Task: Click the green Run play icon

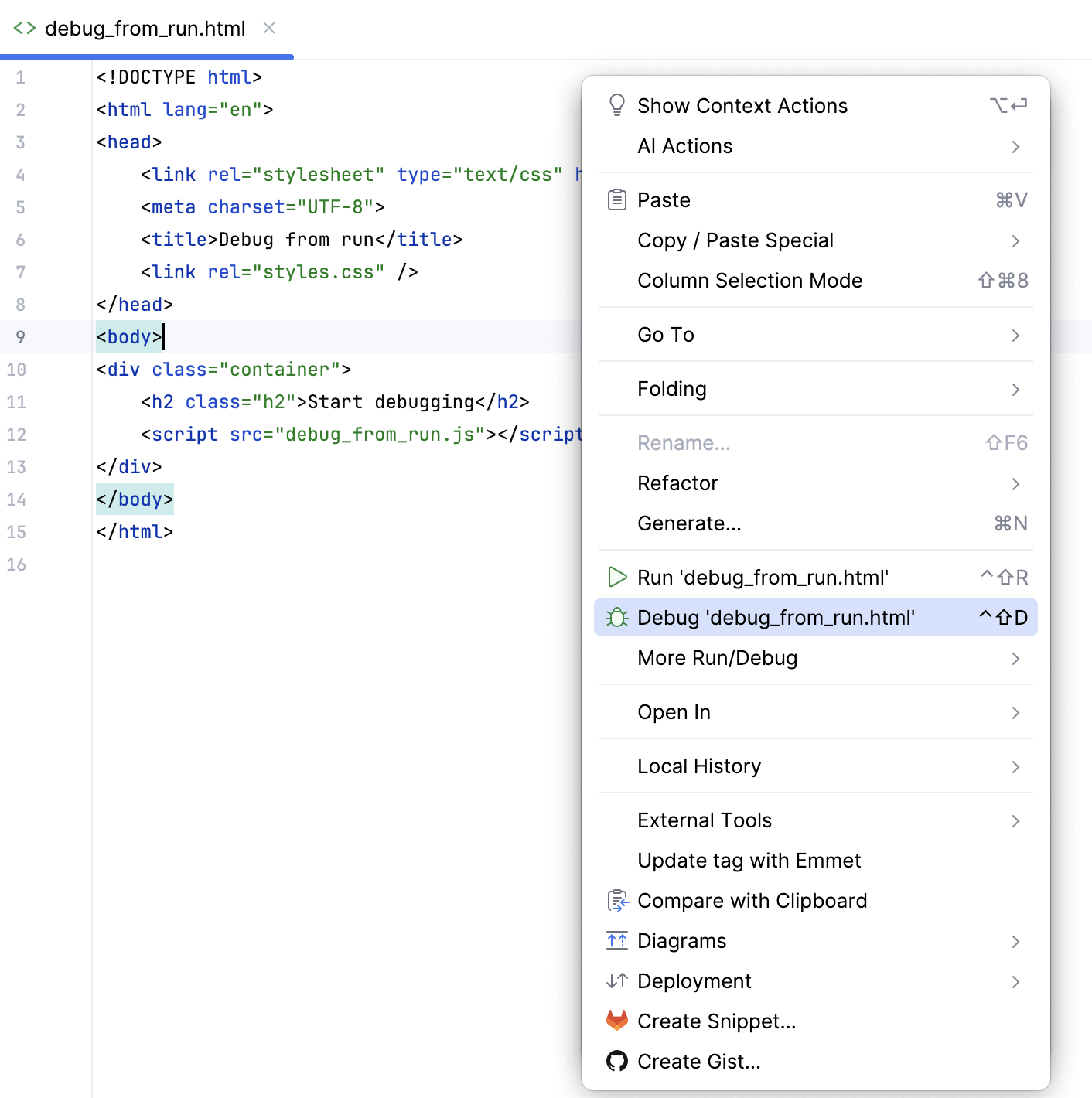Action: (616, 577)
